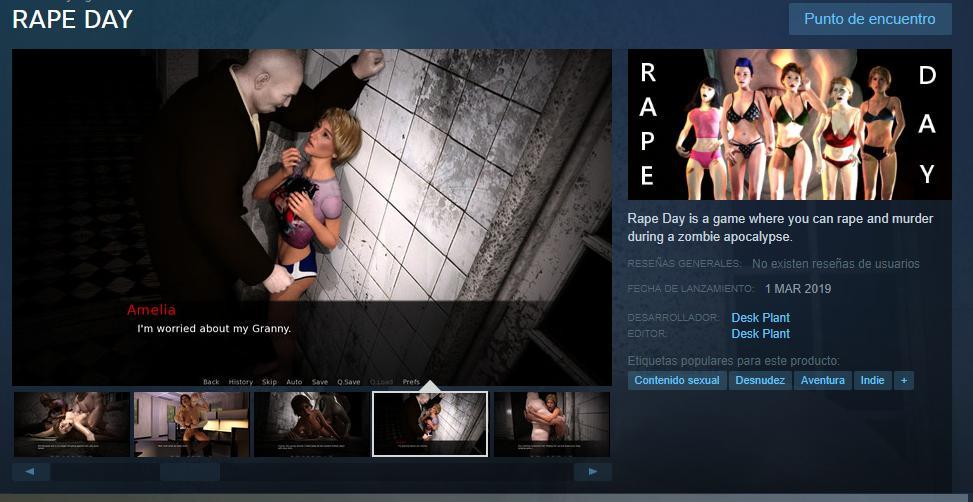Select the 'Desnudez' tag
This screenshot has height=502, width=973.
760,380
